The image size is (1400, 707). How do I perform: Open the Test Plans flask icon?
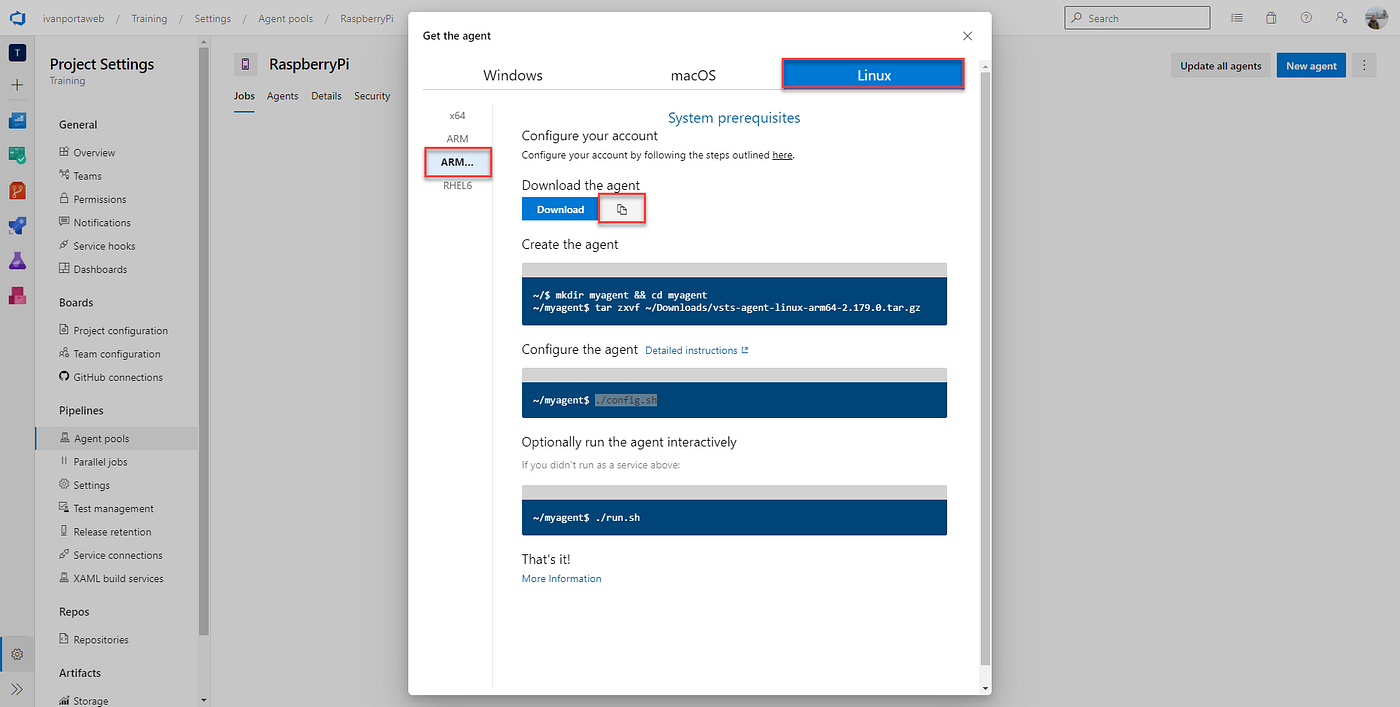coord(17,260)
